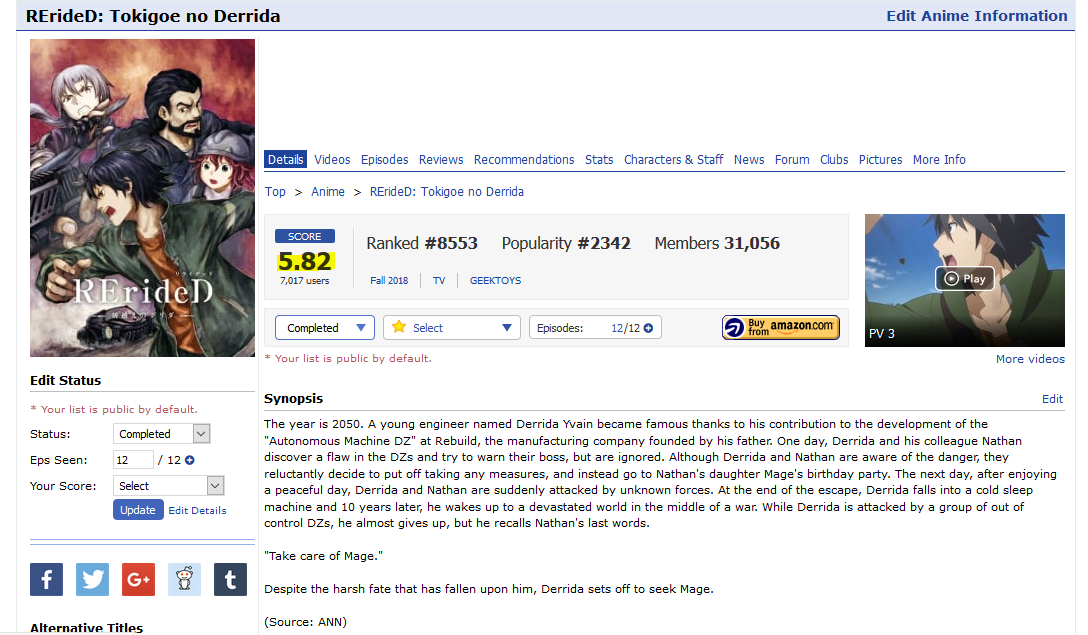This screenshot has height=635, width=1088.
Task: Focus the Eps Seen input field
Action: 133,460
